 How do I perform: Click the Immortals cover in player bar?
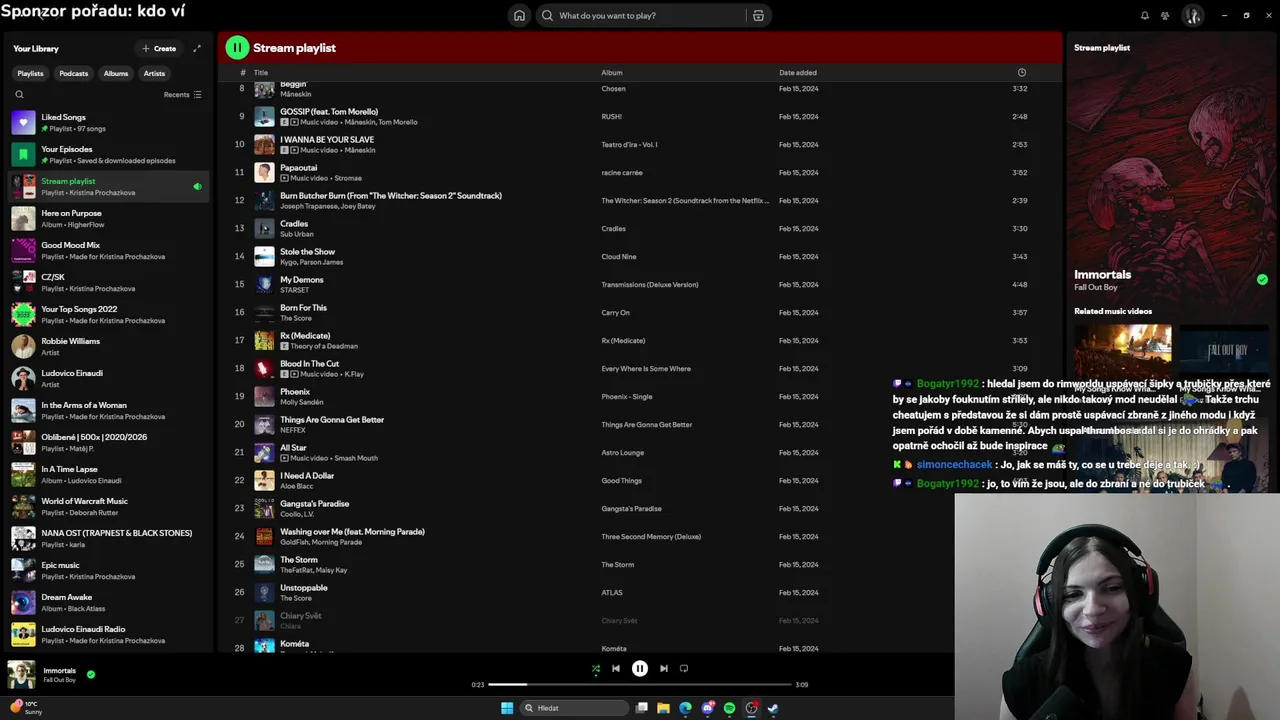coord(22,675)
